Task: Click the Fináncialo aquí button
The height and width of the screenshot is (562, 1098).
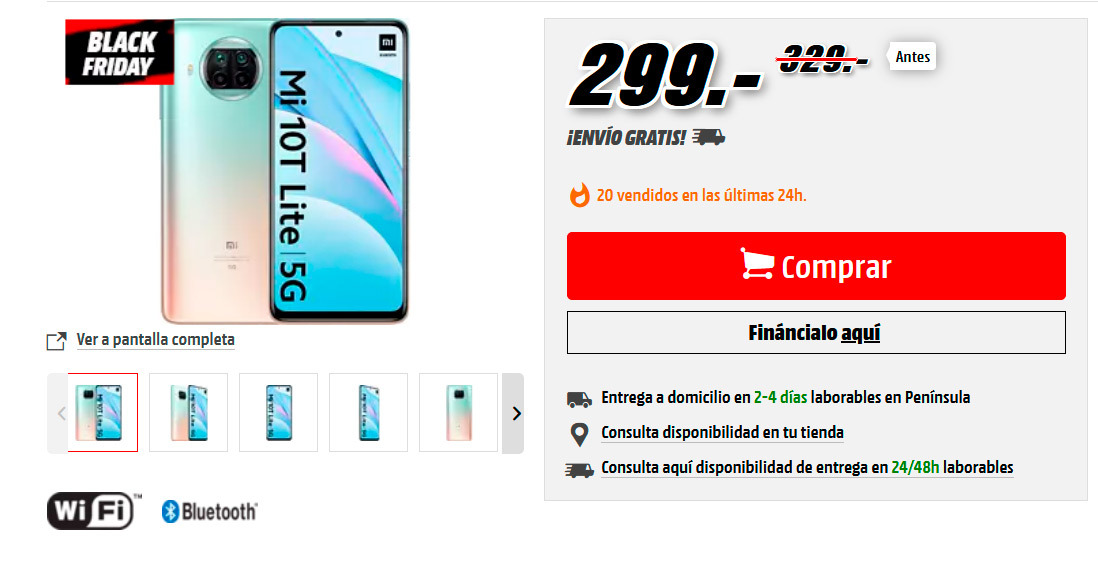Action: [x=816, y=332]
